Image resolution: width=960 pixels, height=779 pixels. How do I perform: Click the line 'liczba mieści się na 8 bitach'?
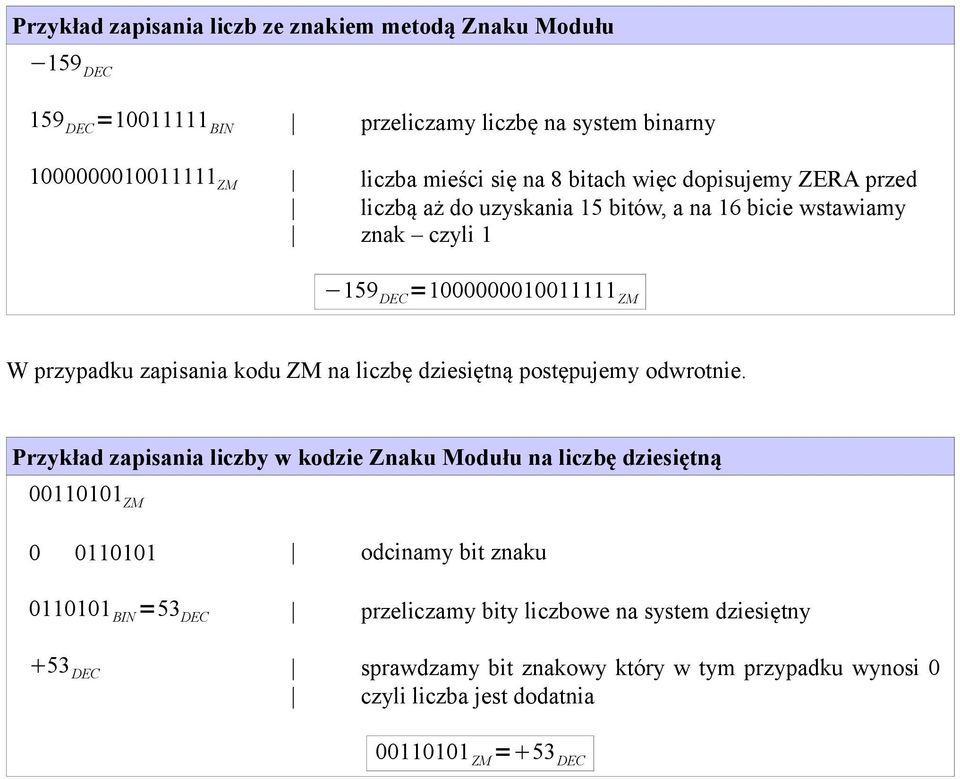(x=639, y=179)
